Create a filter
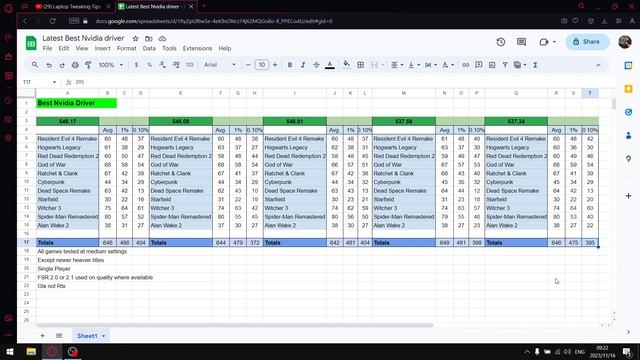Viewport: 640px width, 360px height. [x=505, y=65]
